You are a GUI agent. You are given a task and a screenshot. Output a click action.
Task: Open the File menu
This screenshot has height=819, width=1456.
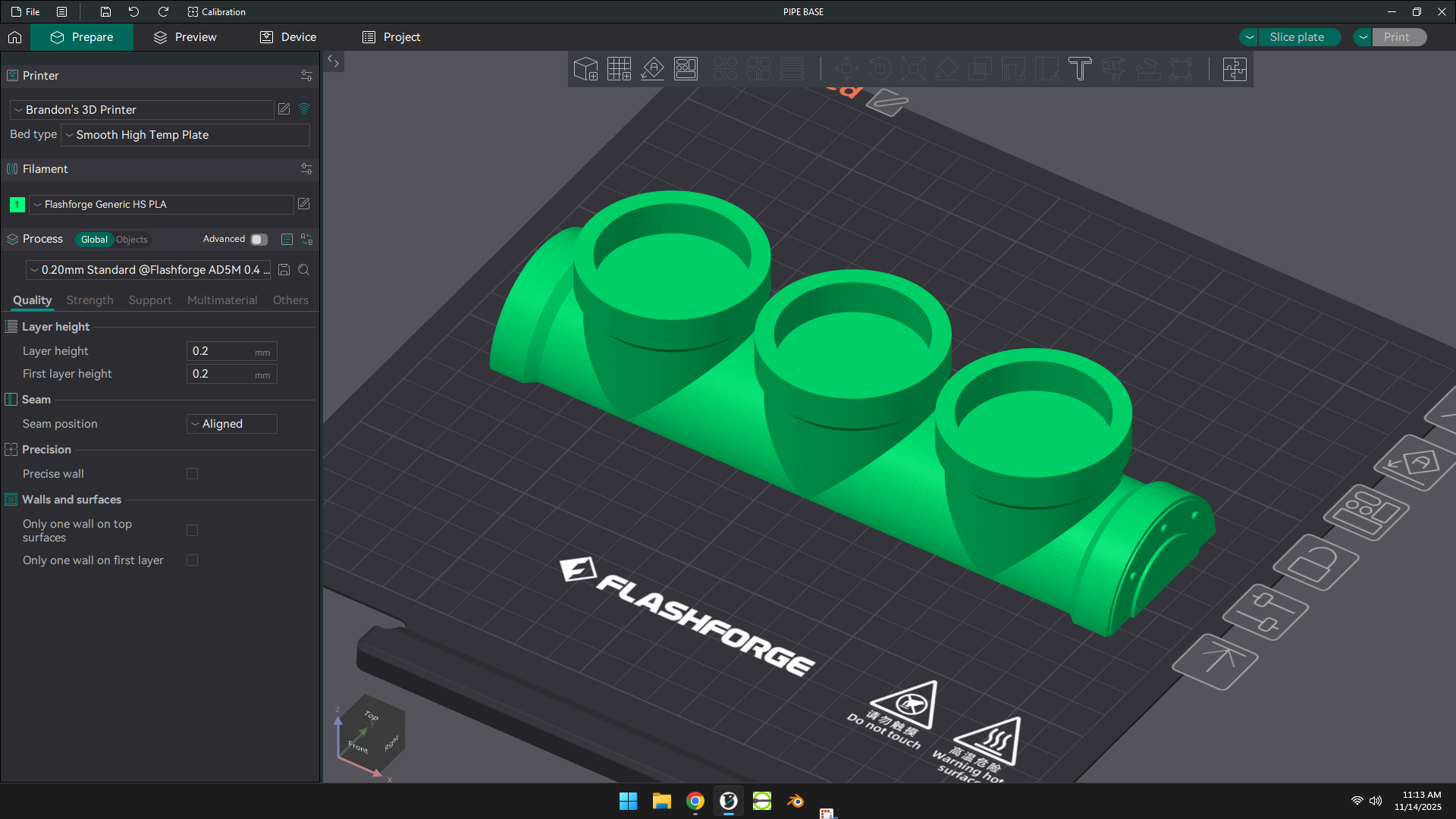(25, 12)
